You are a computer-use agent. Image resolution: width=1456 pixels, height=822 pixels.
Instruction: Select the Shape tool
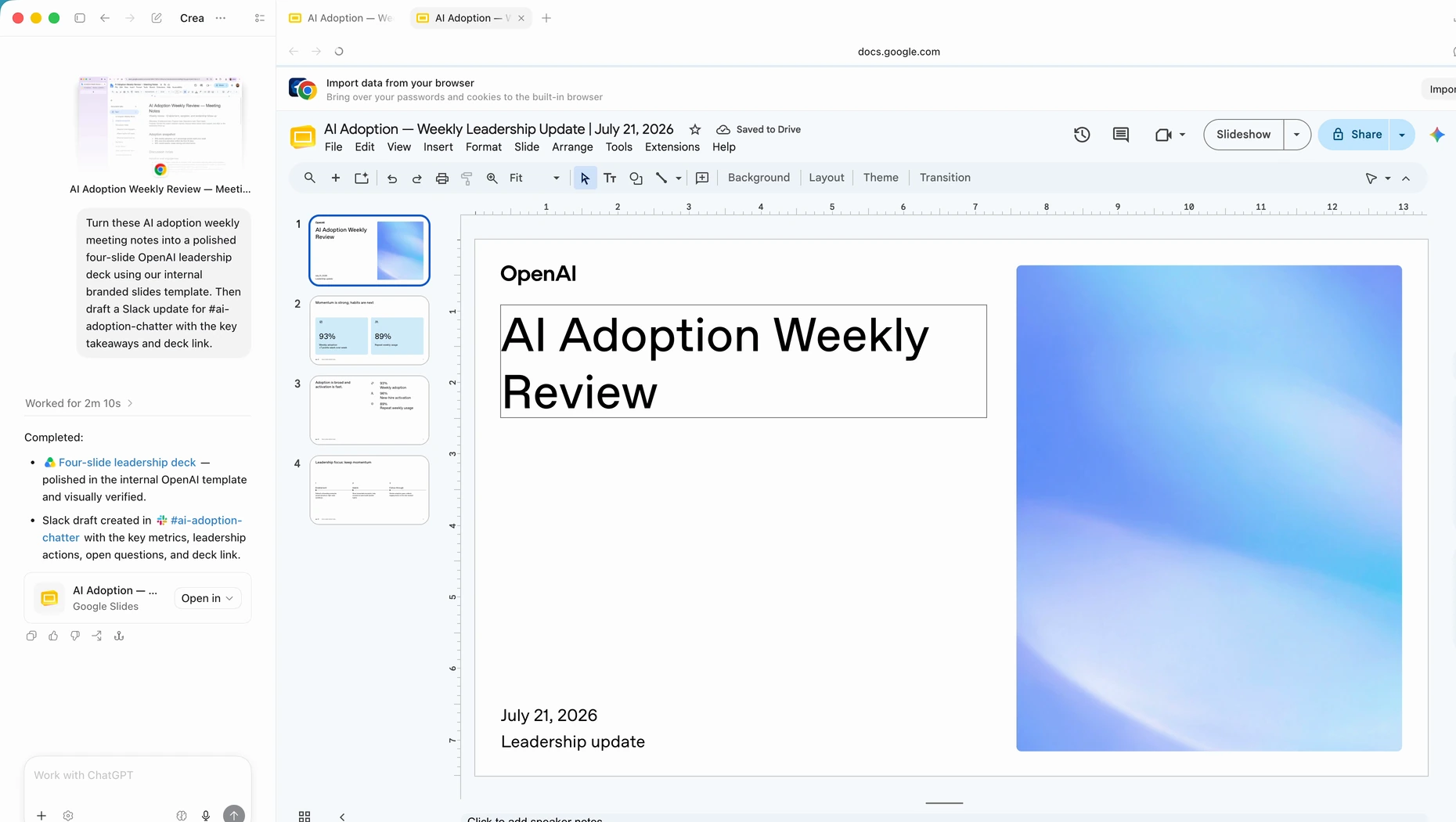636,178
